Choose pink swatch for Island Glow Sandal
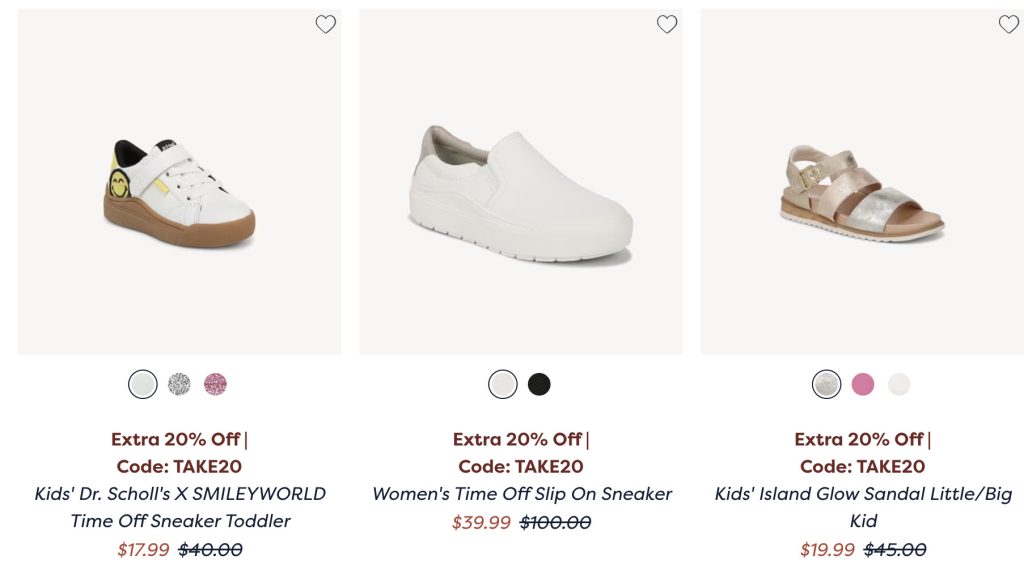This screenshot has width=1024, height=577. (863, 384)
